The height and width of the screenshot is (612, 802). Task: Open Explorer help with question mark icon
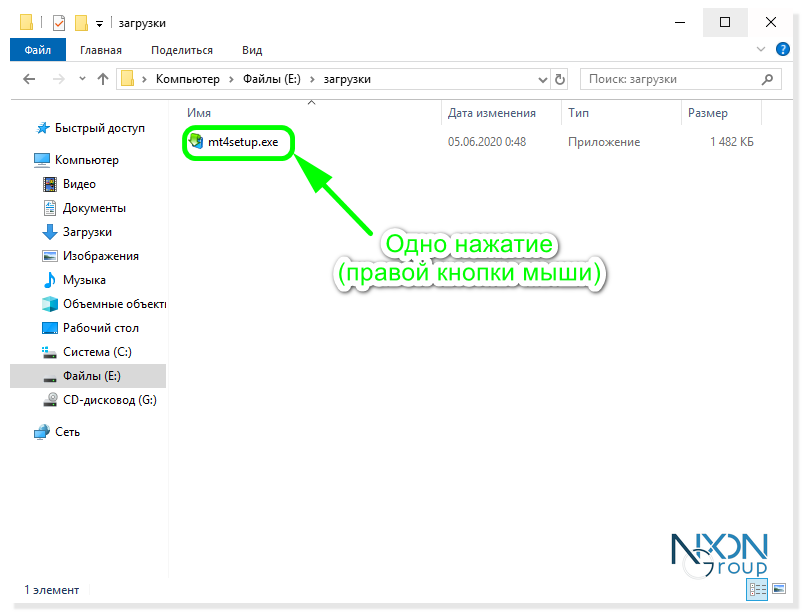782,49
